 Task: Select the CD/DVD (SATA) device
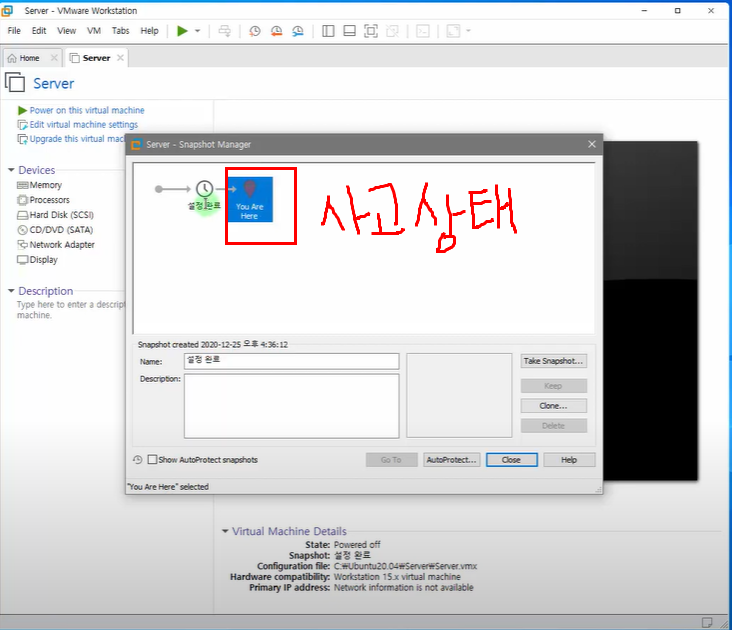tap(61, 230)
